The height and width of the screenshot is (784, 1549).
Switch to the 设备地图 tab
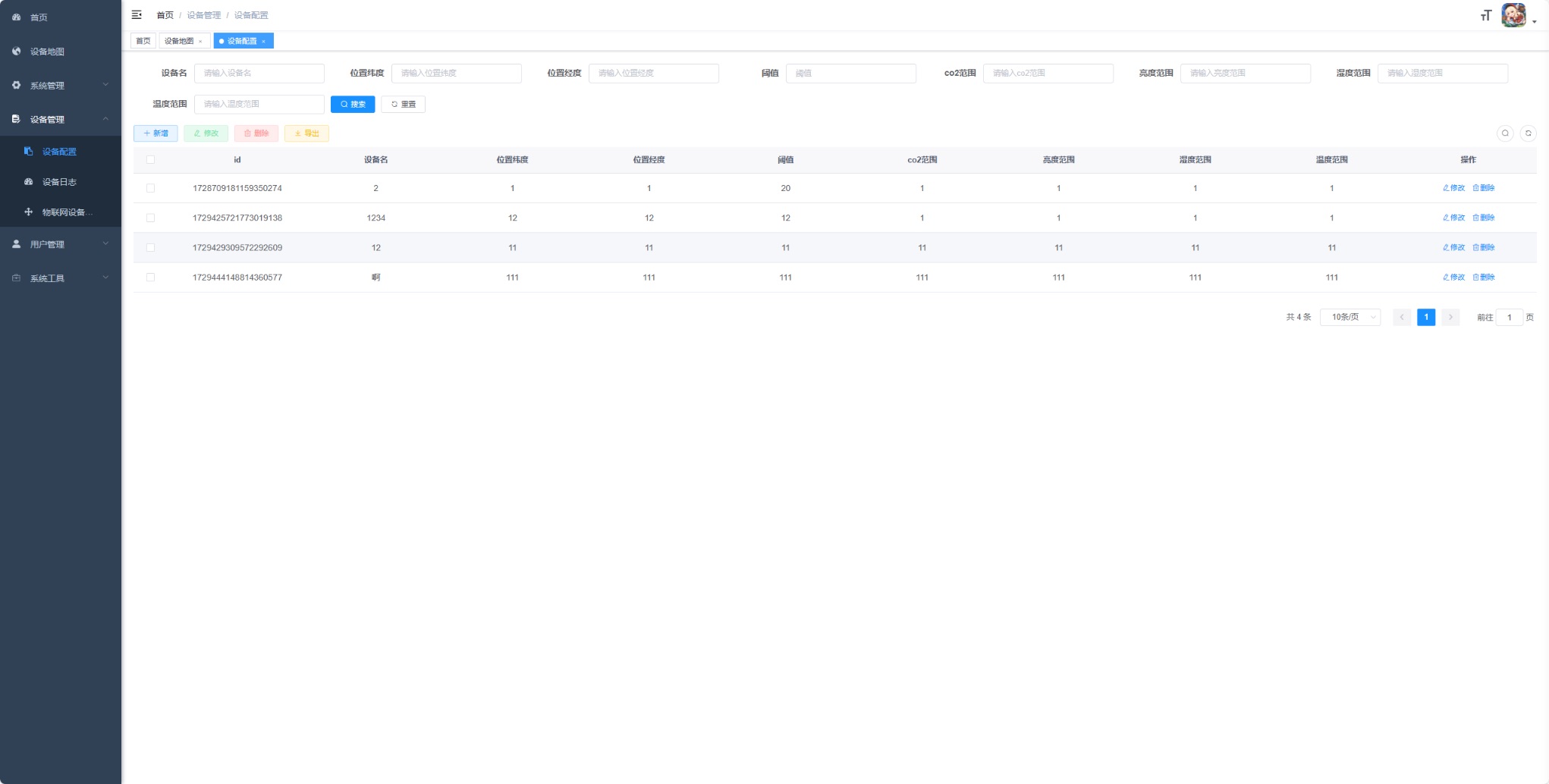tap(179, 40)
